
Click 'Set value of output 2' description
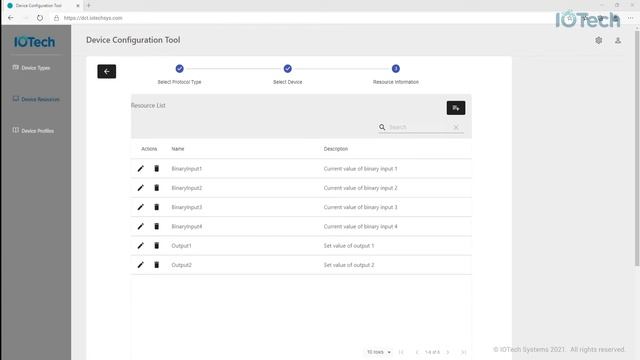pos(349,265)
